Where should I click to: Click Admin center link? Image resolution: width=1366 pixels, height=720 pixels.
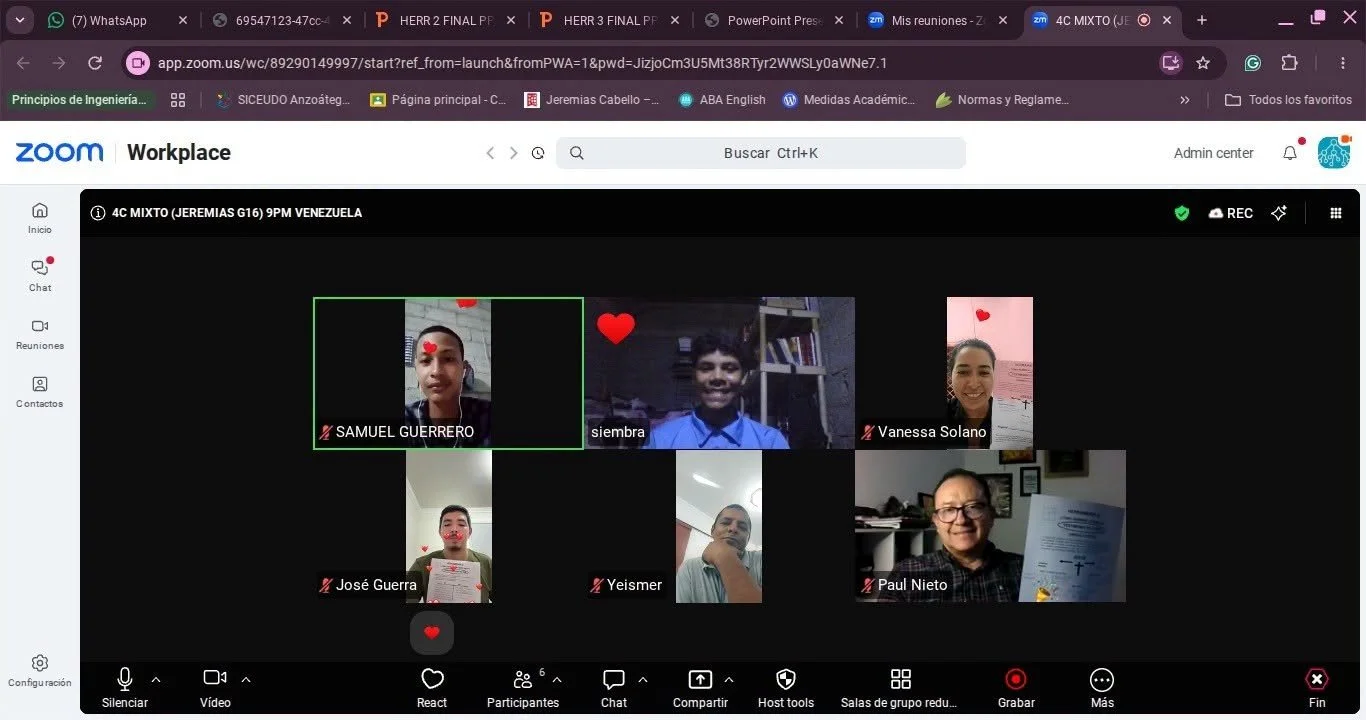click(1213, 153)
